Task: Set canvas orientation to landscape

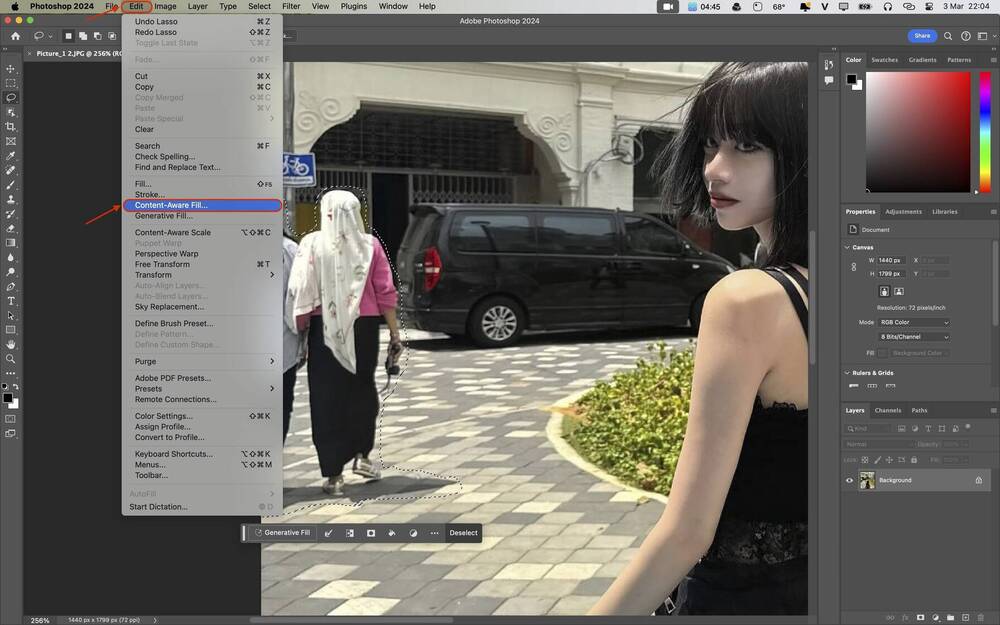Action: pos(899,291)
